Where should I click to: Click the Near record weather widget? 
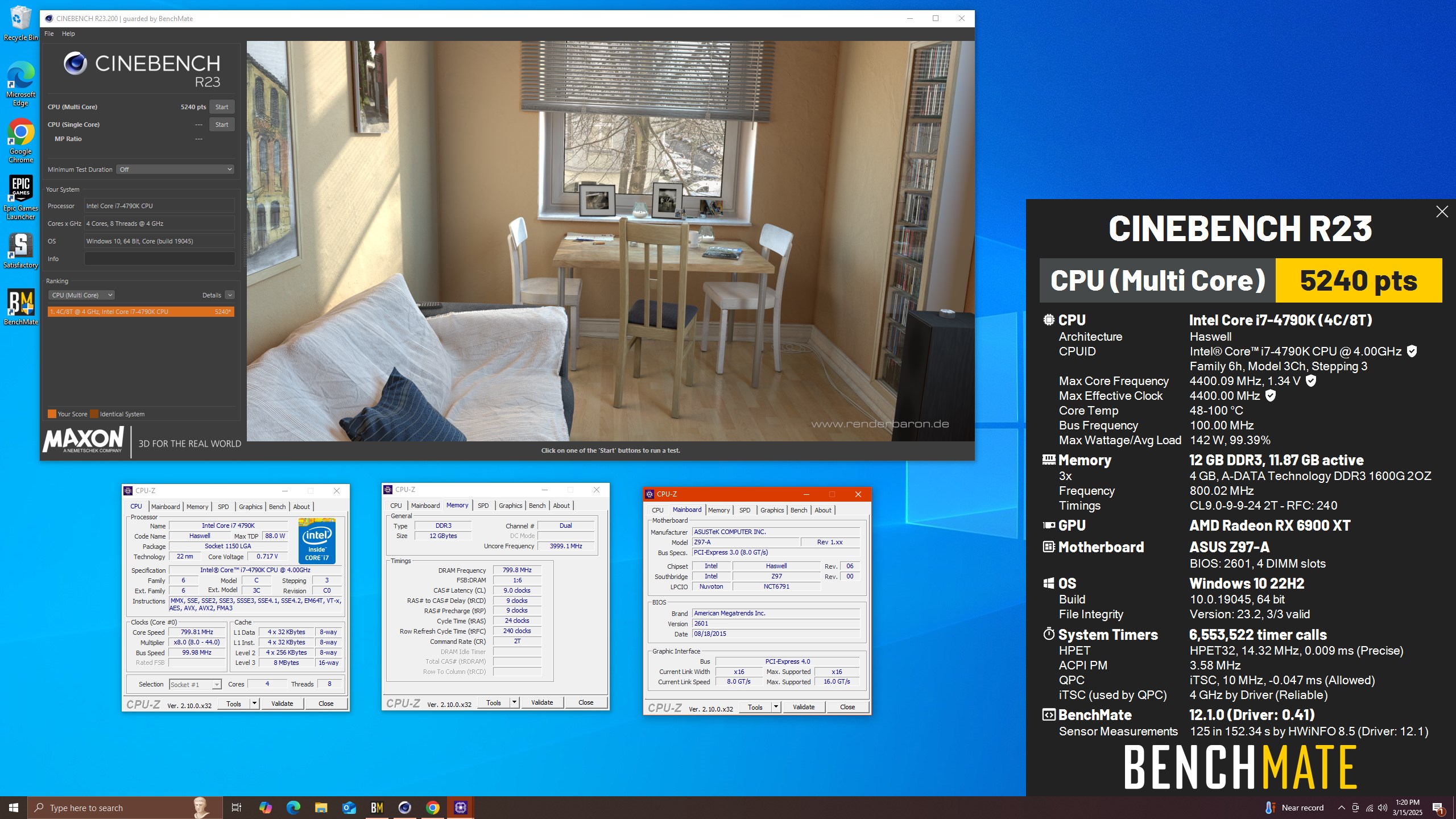[1294, 808]
